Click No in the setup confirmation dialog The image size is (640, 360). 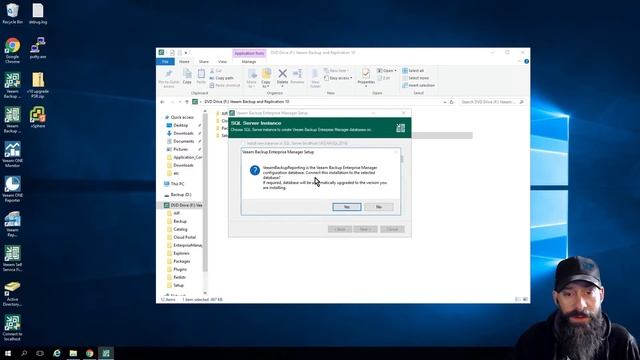tap(378, 207)
